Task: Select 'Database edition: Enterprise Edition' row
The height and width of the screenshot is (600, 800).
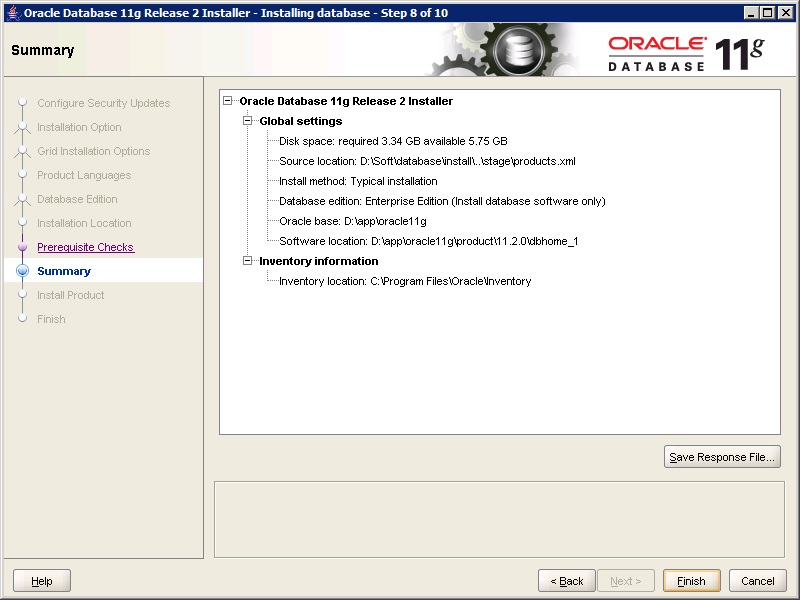Action: pos(442,201)
